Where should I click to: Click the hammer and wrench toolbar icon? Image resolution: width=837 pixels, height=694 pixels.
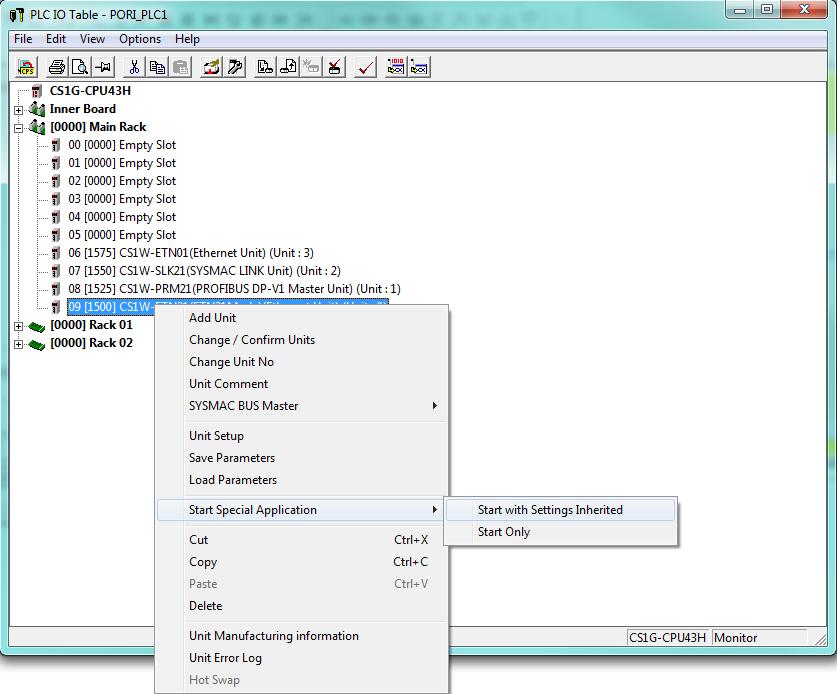pyautogui.click(x=235, y=67)
